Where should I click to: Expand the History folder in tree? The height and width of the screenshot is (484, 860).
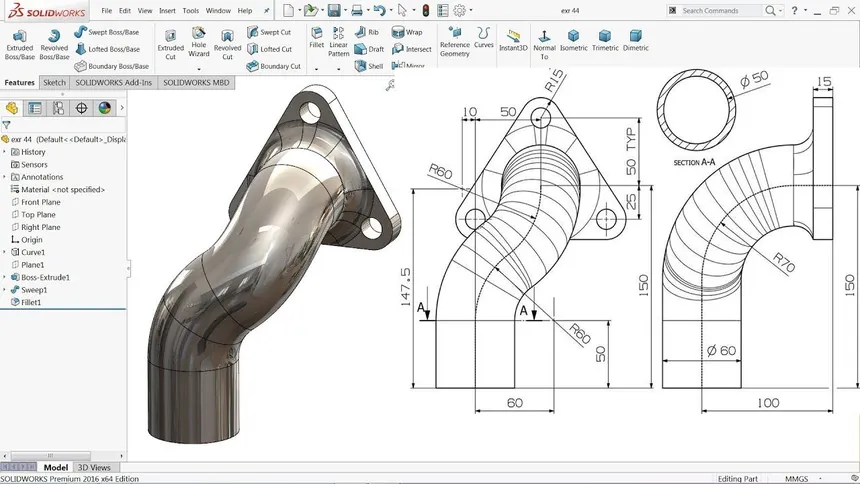click(4, 152)
